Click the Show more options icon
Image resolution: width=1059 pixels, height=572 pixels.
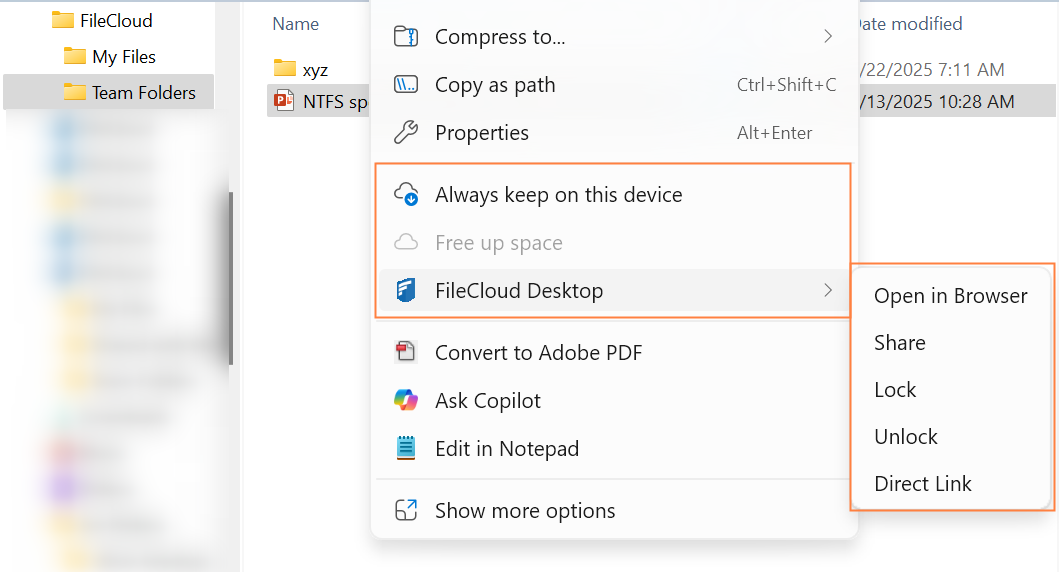[x=406, y=511]
